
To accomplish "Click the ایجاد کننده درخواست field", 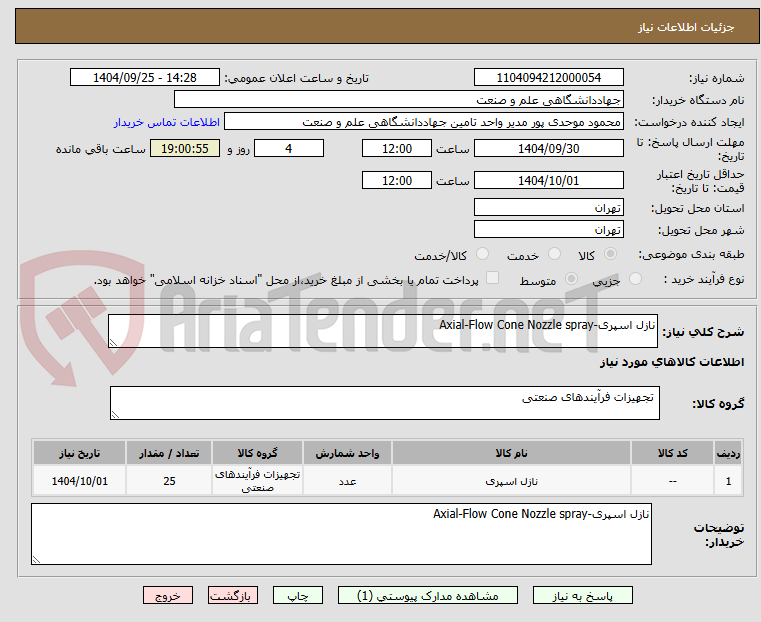I will click(x=424, y=122).
